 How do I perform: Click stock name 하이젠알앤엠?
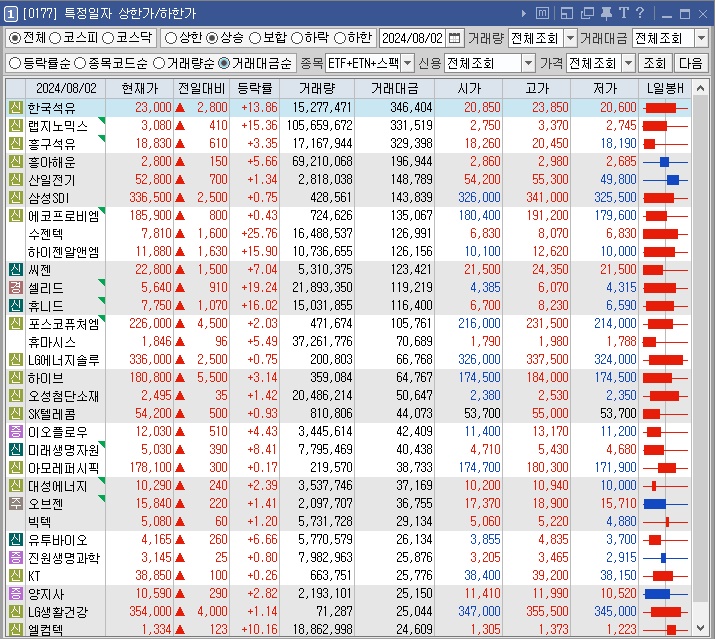(63, 252)
